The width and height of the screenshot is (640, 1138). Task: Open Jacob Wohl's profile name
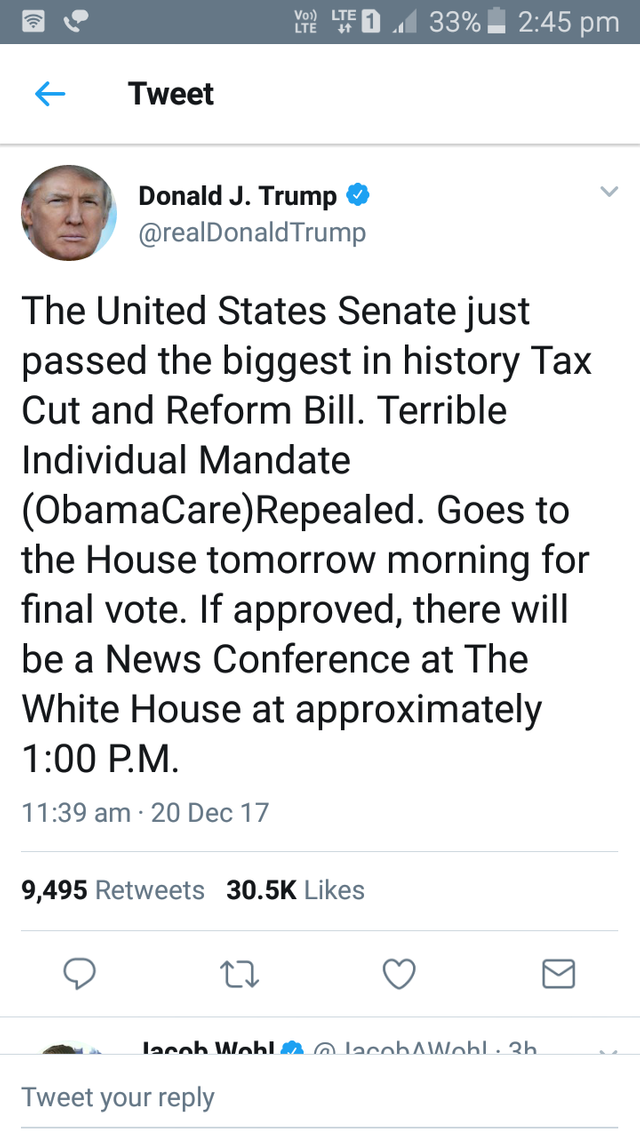click(x=208, y=1048)
